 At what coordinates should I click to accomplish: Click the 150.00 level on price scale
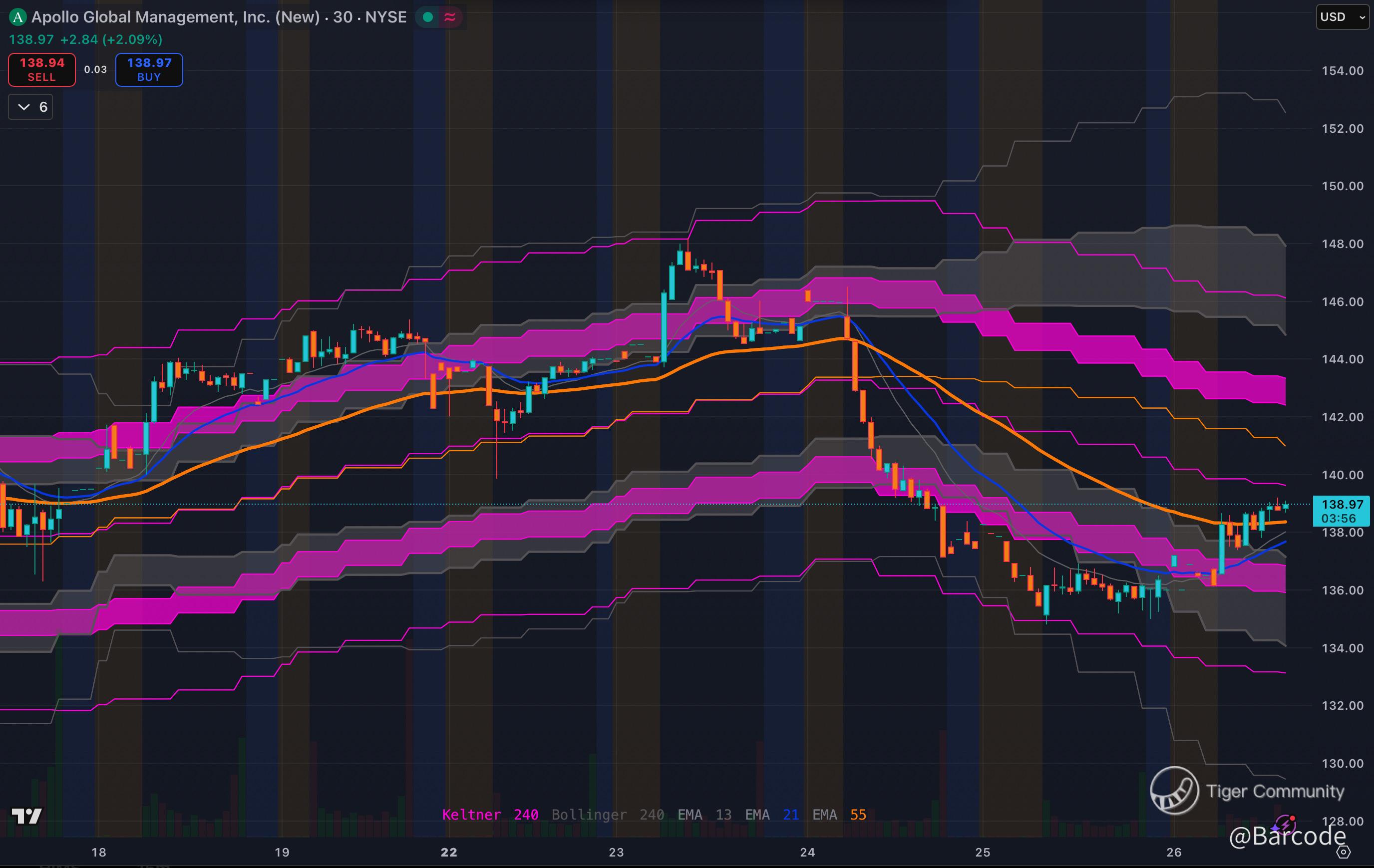[1342, 186]
